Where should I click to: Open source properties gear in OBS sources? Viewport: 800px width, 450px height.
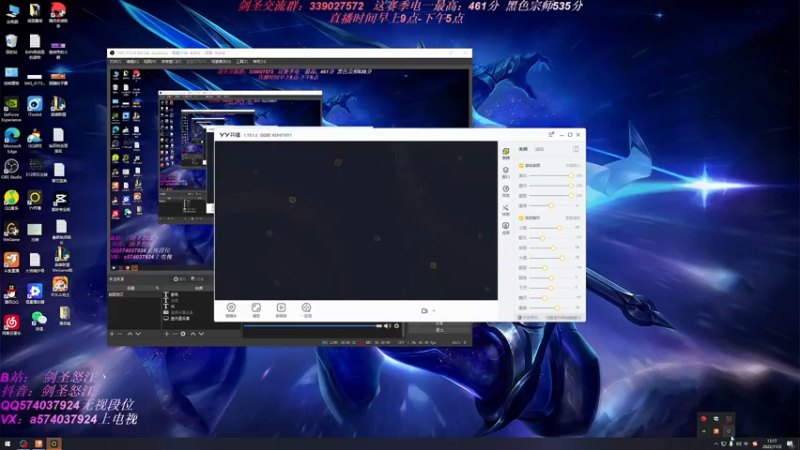(x=183, y=334)
